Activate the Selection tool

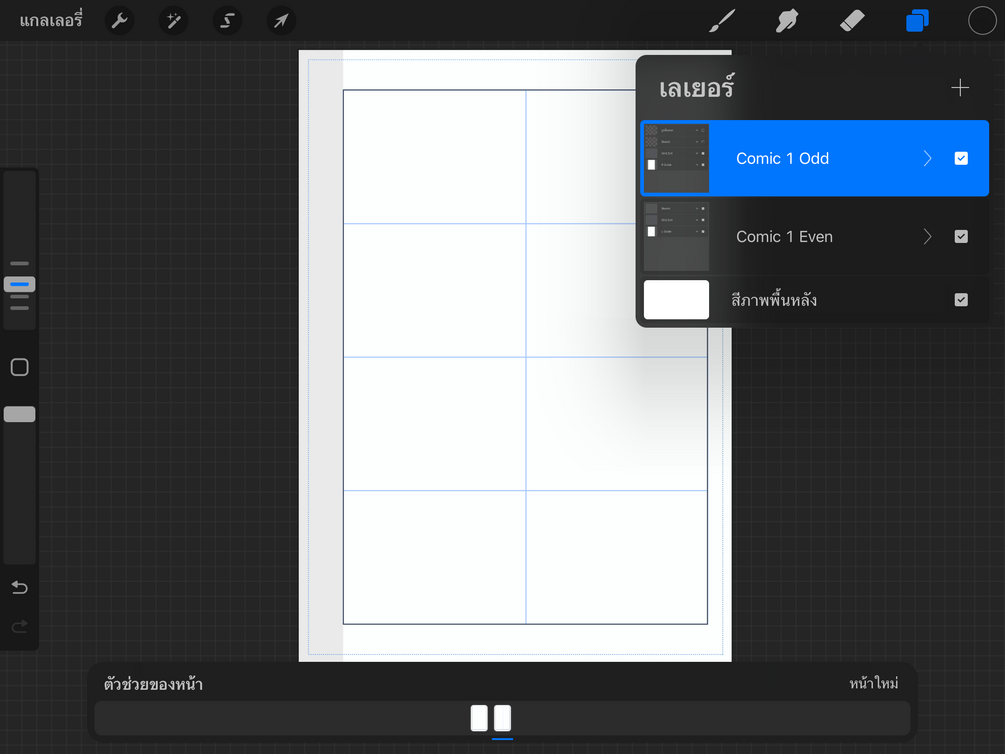point(227,20)
